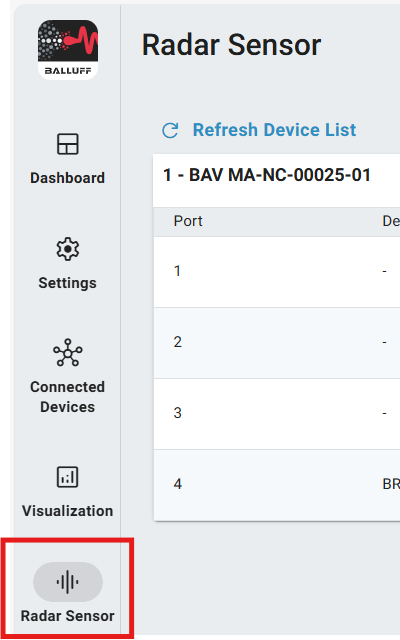The image size is (400, 640).
Task: Open the Settings gear icon
Action: point(68,249)
